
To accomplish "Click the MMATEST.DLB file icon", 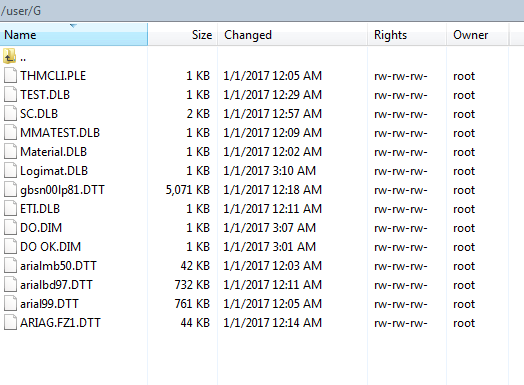I will [10, 132].
